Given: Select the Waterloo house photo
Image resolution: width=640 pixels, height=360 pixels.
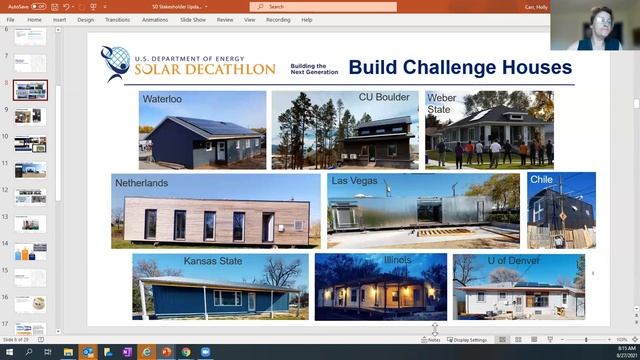Looking at the screenshot, I should click(x=202, y=130).
